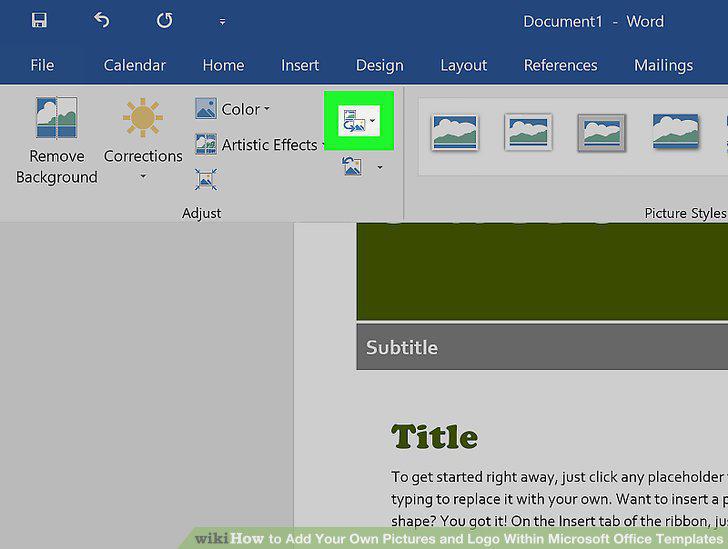Expand the Change Picture dropdown arrow
This screenshot has width=728, height=549.
[x=372, y=121]
